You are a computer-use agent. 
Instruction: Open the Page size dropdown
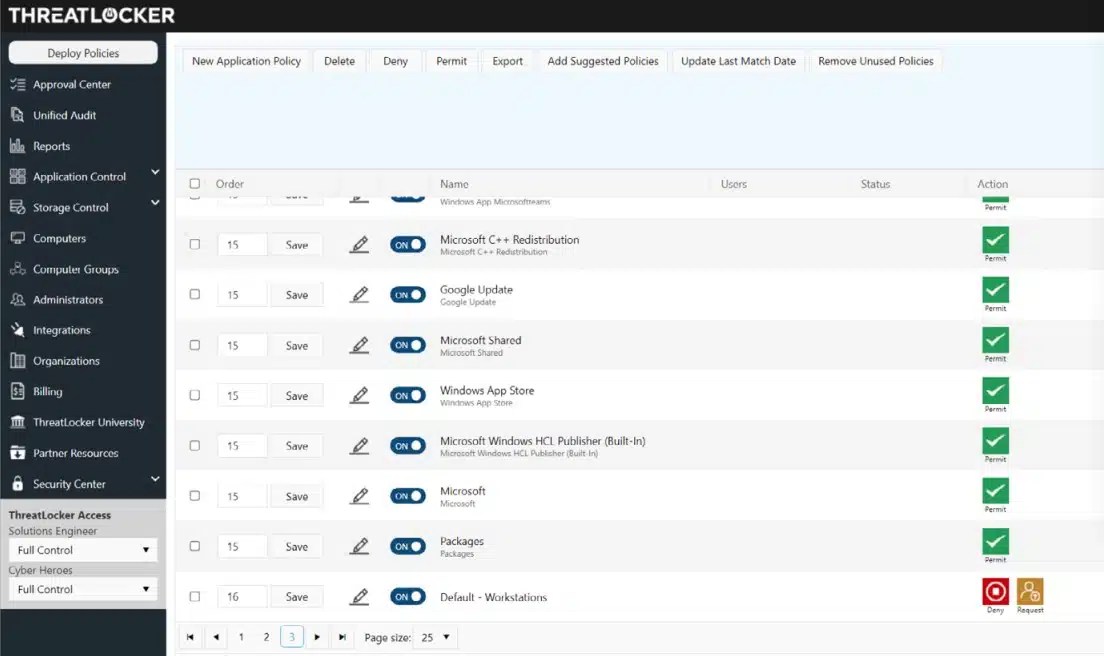click(x=433, y=636)
